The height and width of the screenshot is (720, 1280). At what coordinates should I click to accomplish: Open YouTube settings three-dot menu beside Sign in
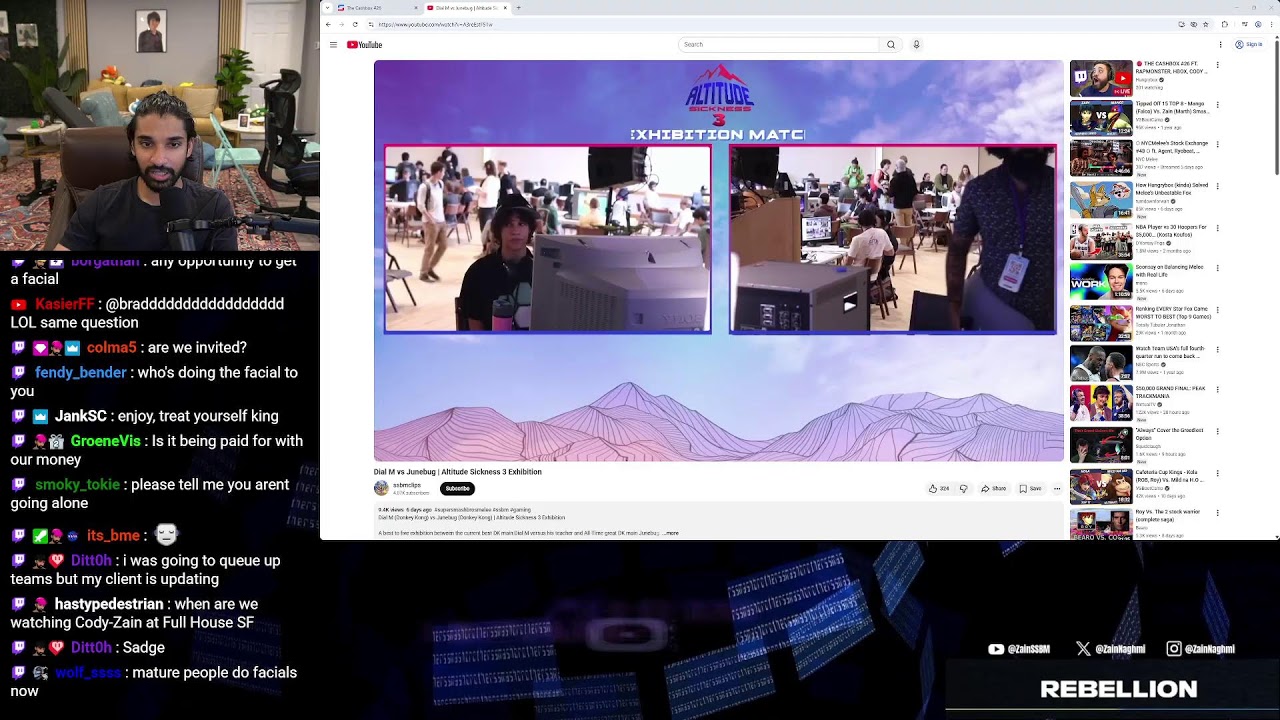point(1220,45)
